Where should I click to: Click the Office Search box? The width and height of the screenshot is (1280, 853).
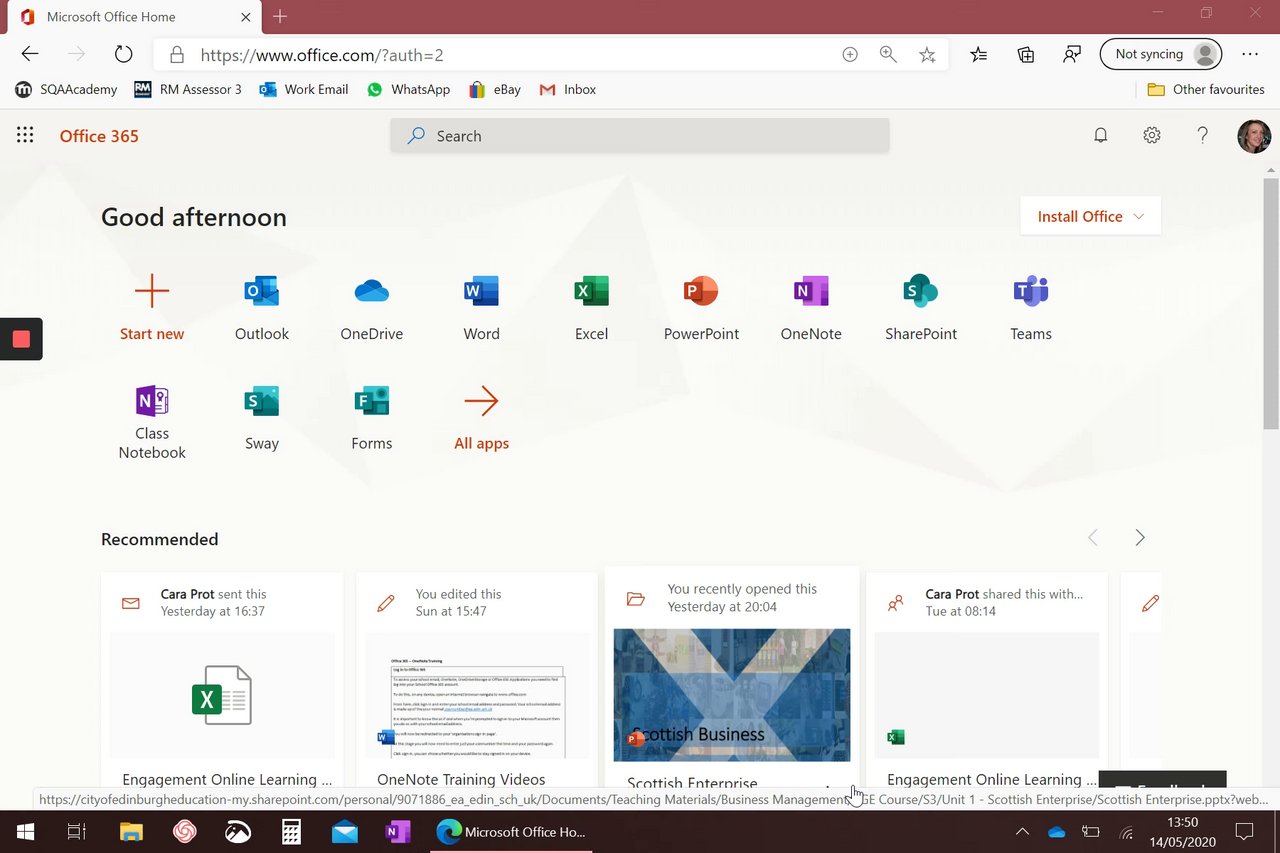640,136
